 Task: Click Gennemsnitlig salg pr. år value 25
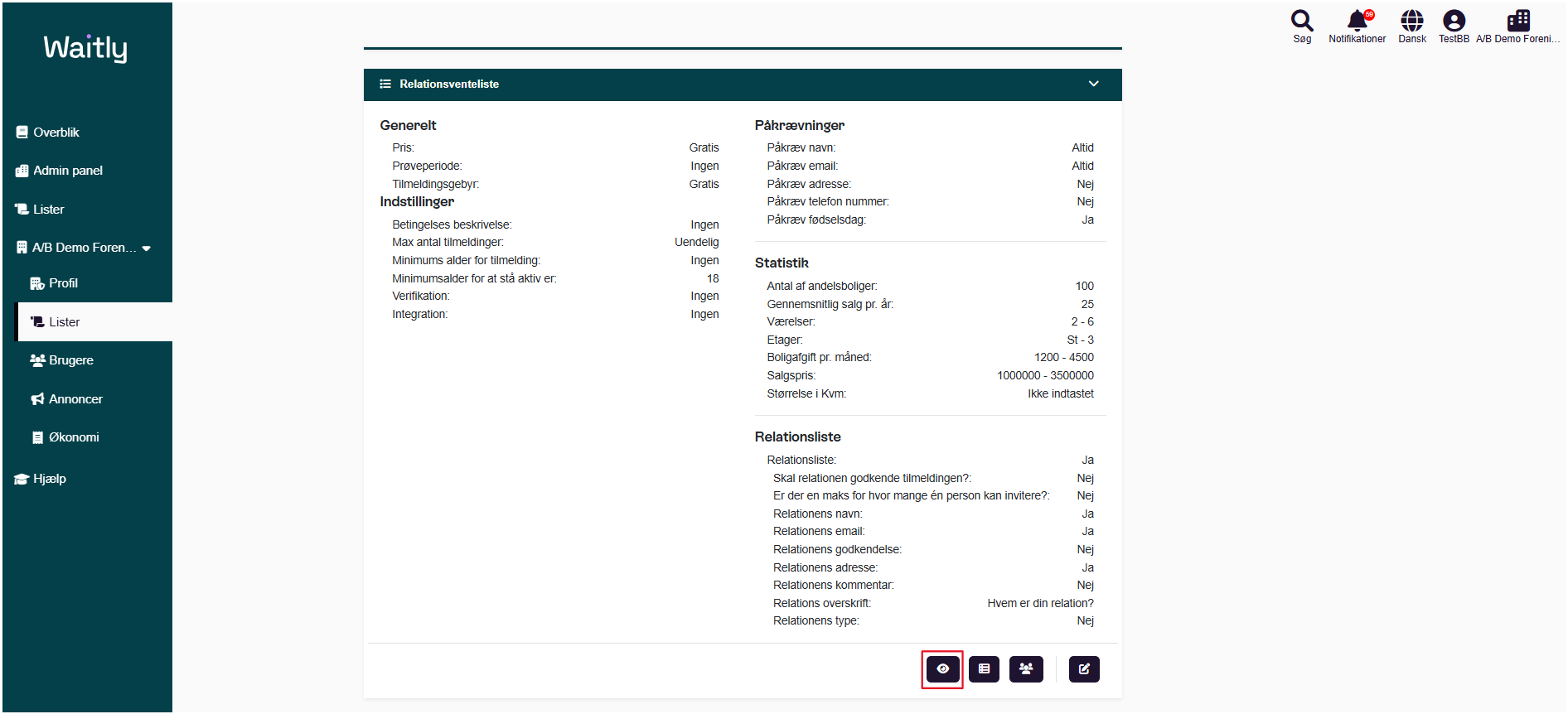click(x=1086, y=304)
